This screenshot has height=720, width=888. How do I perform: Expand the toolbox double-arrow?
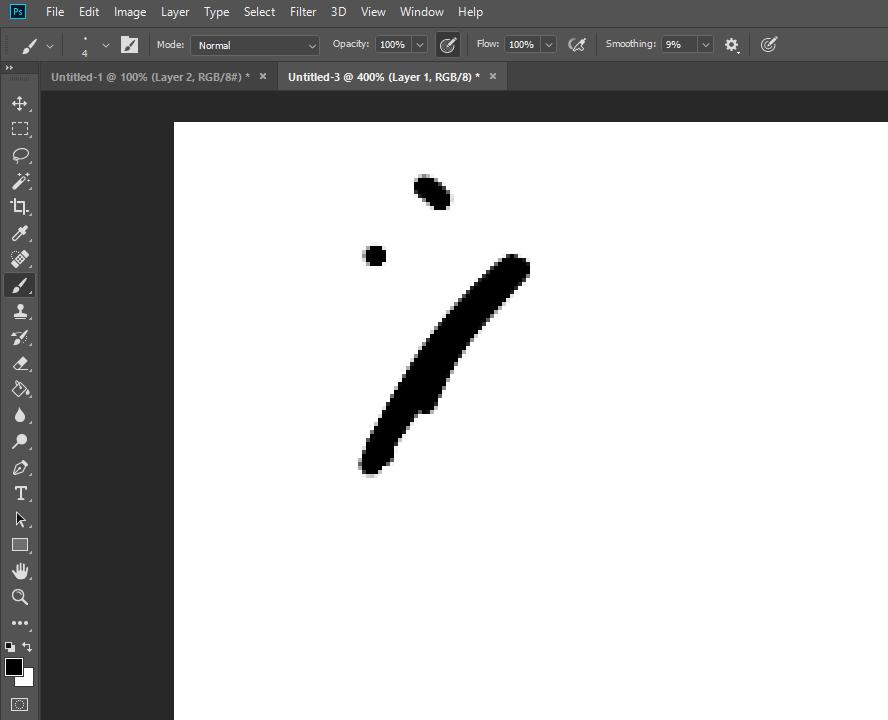pos(9,67)
